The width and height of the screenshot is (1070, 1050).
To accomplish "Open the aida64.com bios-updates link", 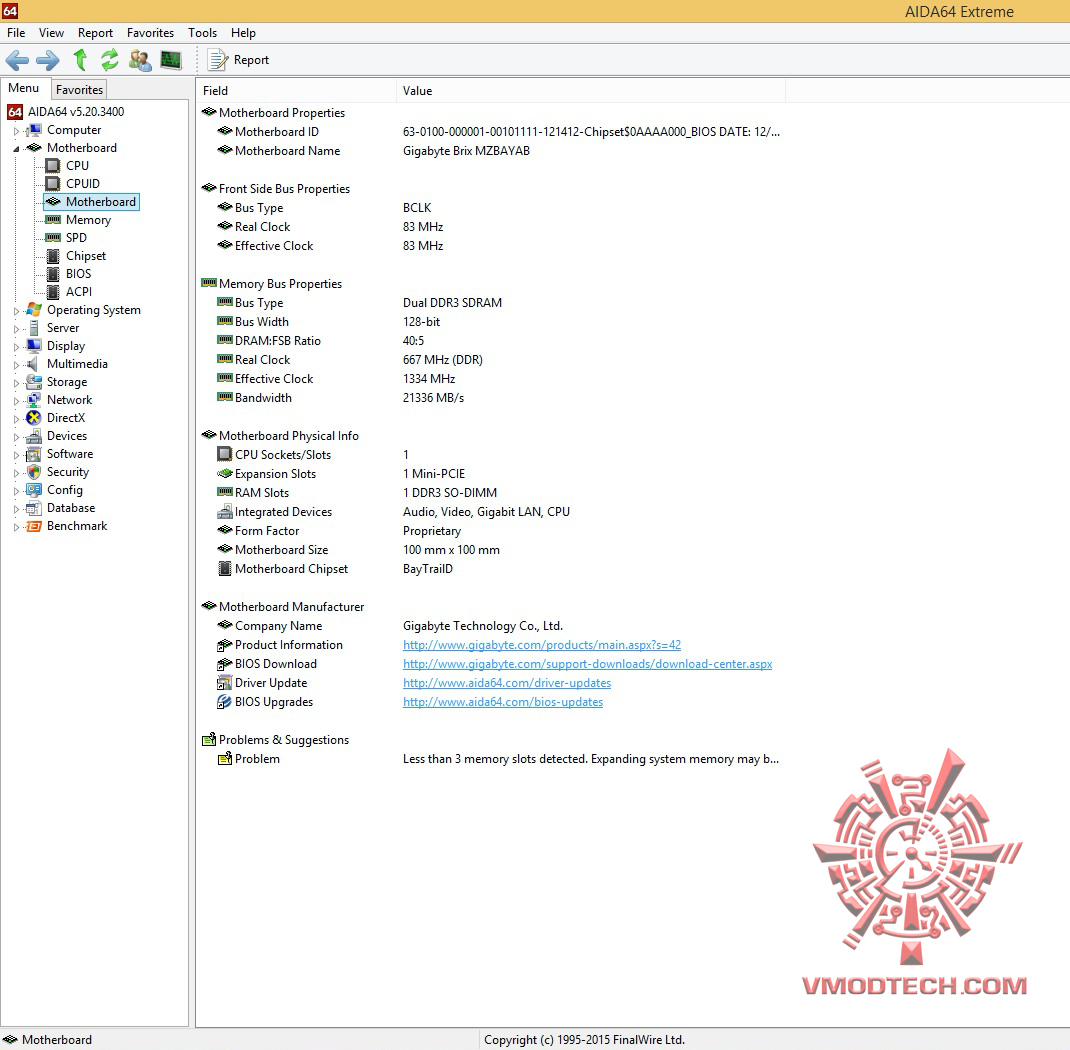I will click(x=503, y=702).
